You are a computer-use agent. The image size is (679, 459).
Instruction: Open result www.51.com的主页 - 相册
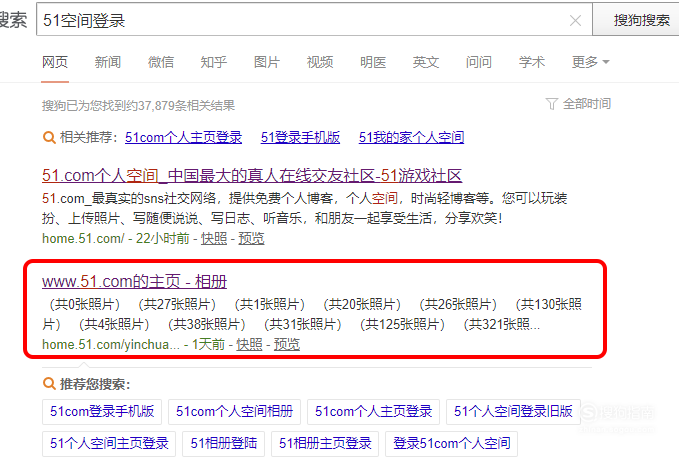[x=134, y=281]
